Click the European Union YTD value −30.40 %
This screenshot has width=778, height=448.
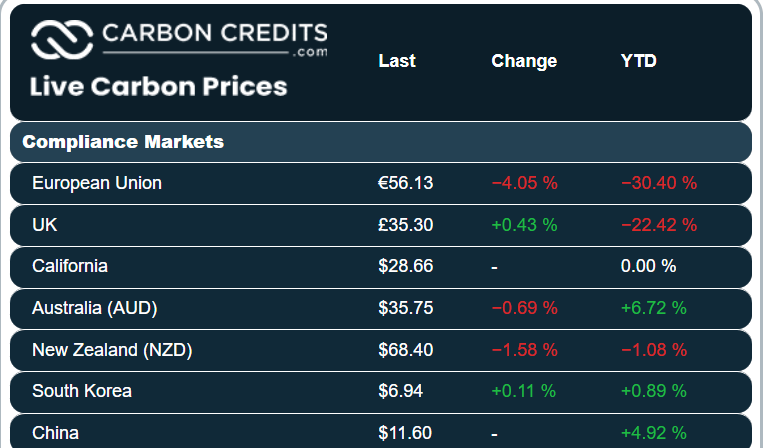[x=659, y=183]
